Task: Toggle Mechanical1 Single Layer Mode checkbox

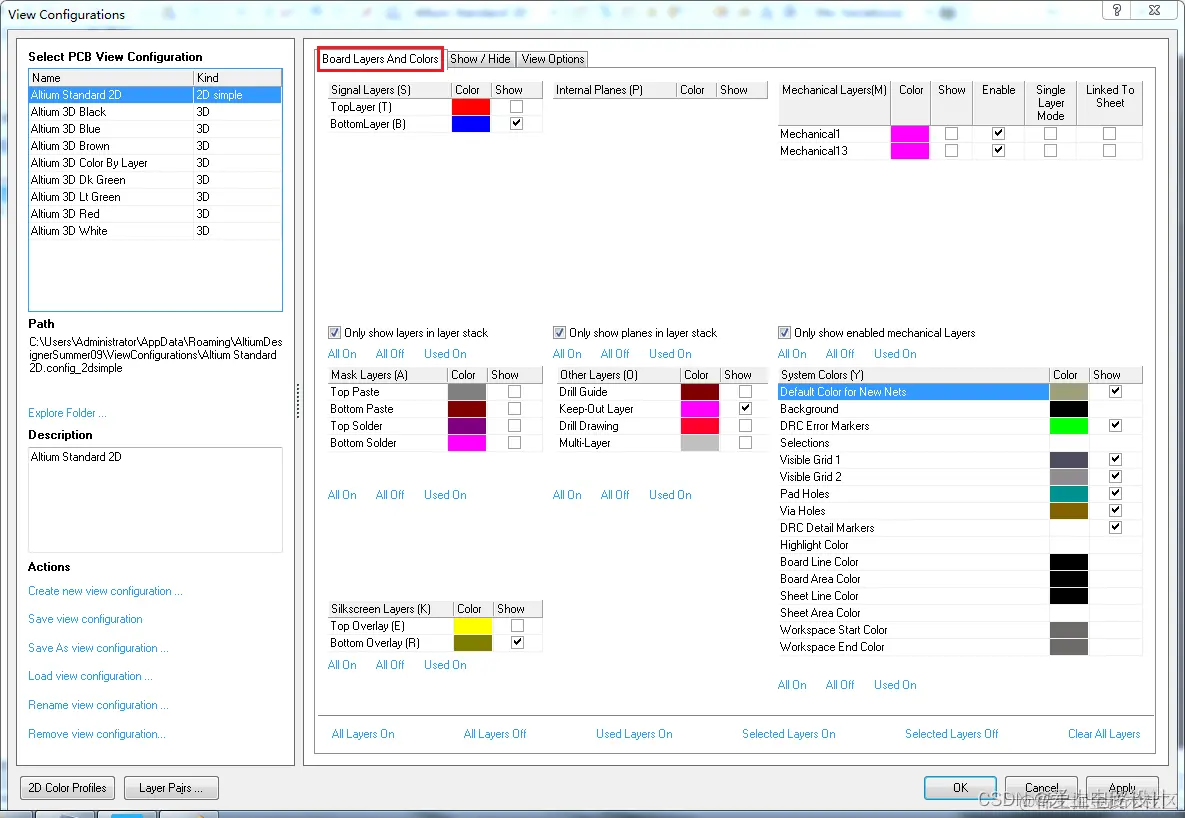Action: 1050,133
